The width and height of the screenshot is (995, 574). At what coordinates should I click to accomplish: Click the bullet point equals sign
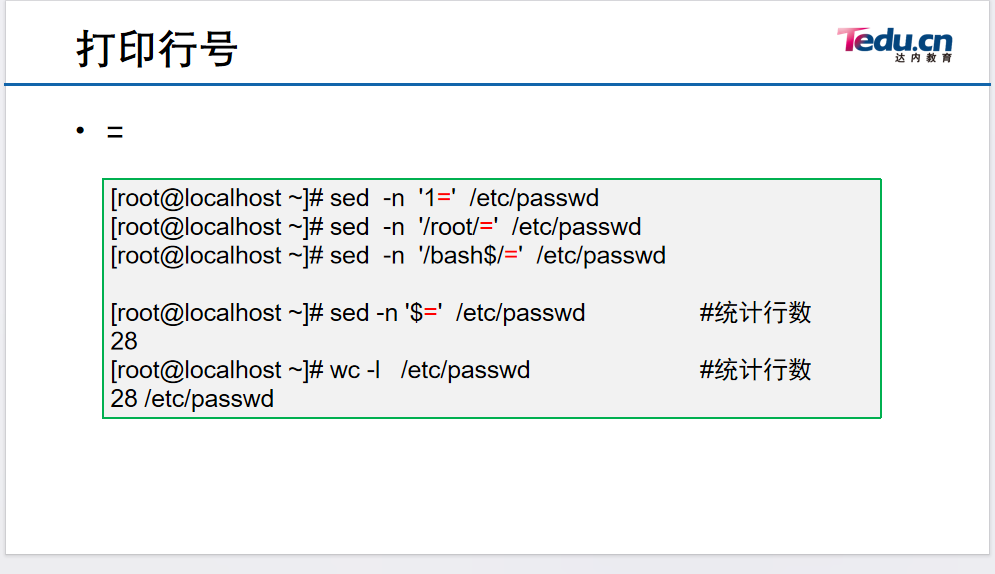pyautogui.click(x=115, y=132)
